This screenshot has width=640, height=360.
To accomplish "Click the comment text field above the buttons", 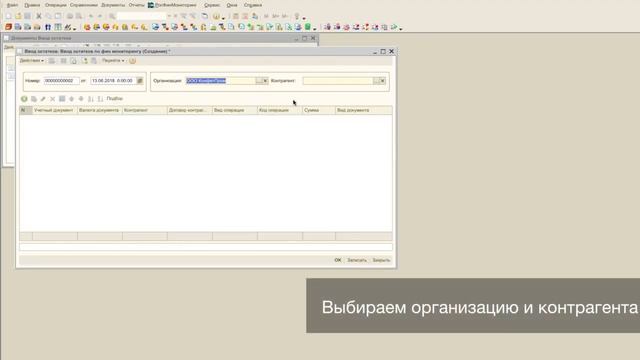I will tap(206, 247).
